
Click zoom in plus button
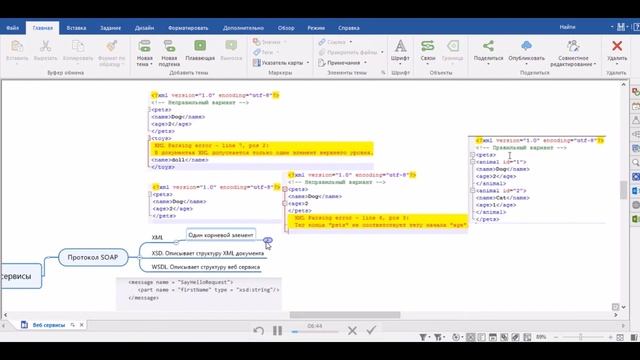click(x=611, y=337)
